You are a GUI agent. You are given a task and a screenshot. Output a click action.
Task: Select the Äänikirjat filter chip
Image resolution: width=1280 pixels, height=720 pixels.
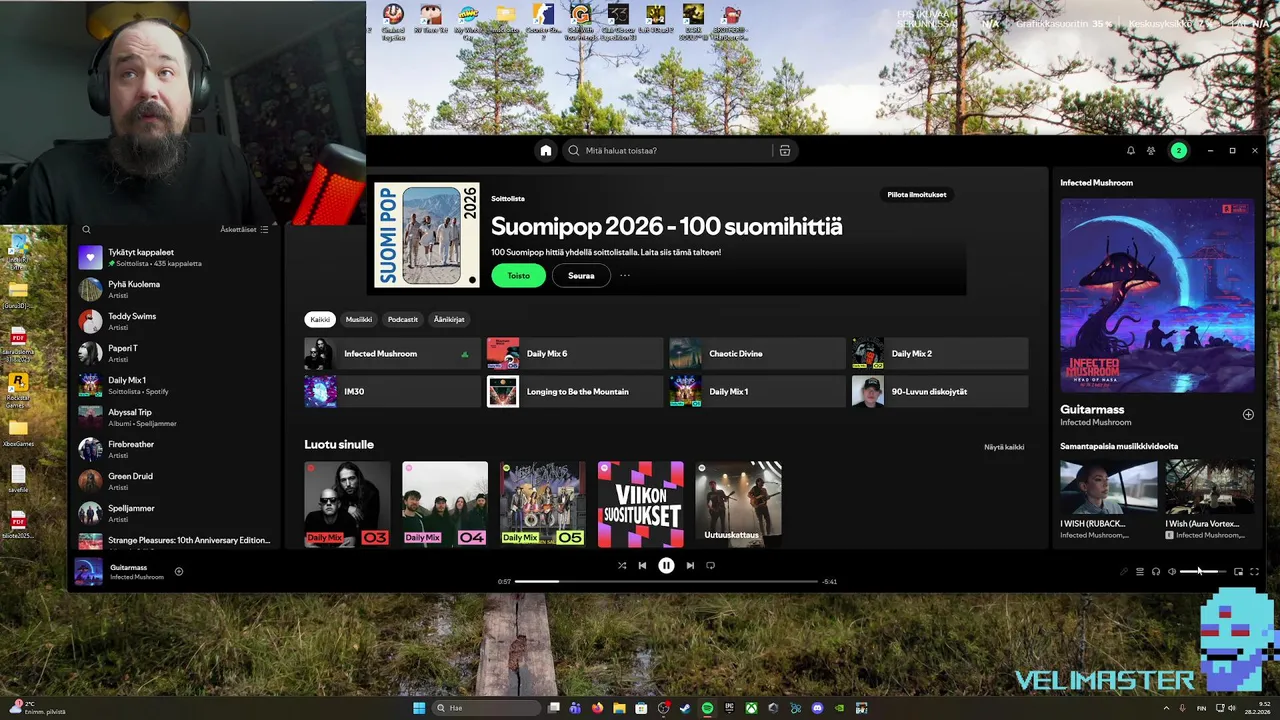point(449,320)
